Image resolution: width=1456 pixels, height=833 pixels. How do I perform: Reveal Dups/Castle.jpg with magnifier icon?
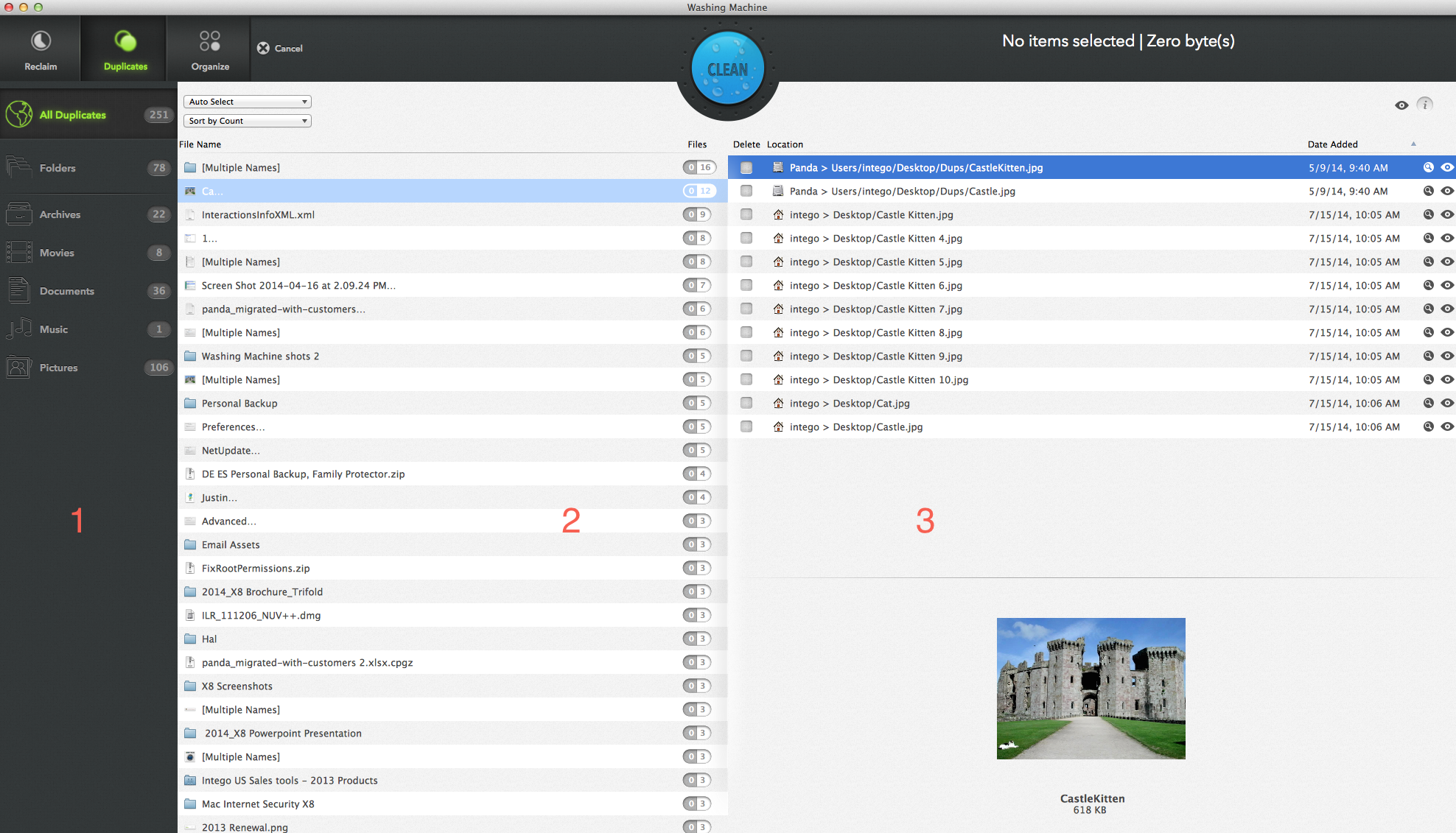[x=1428, y=191]
